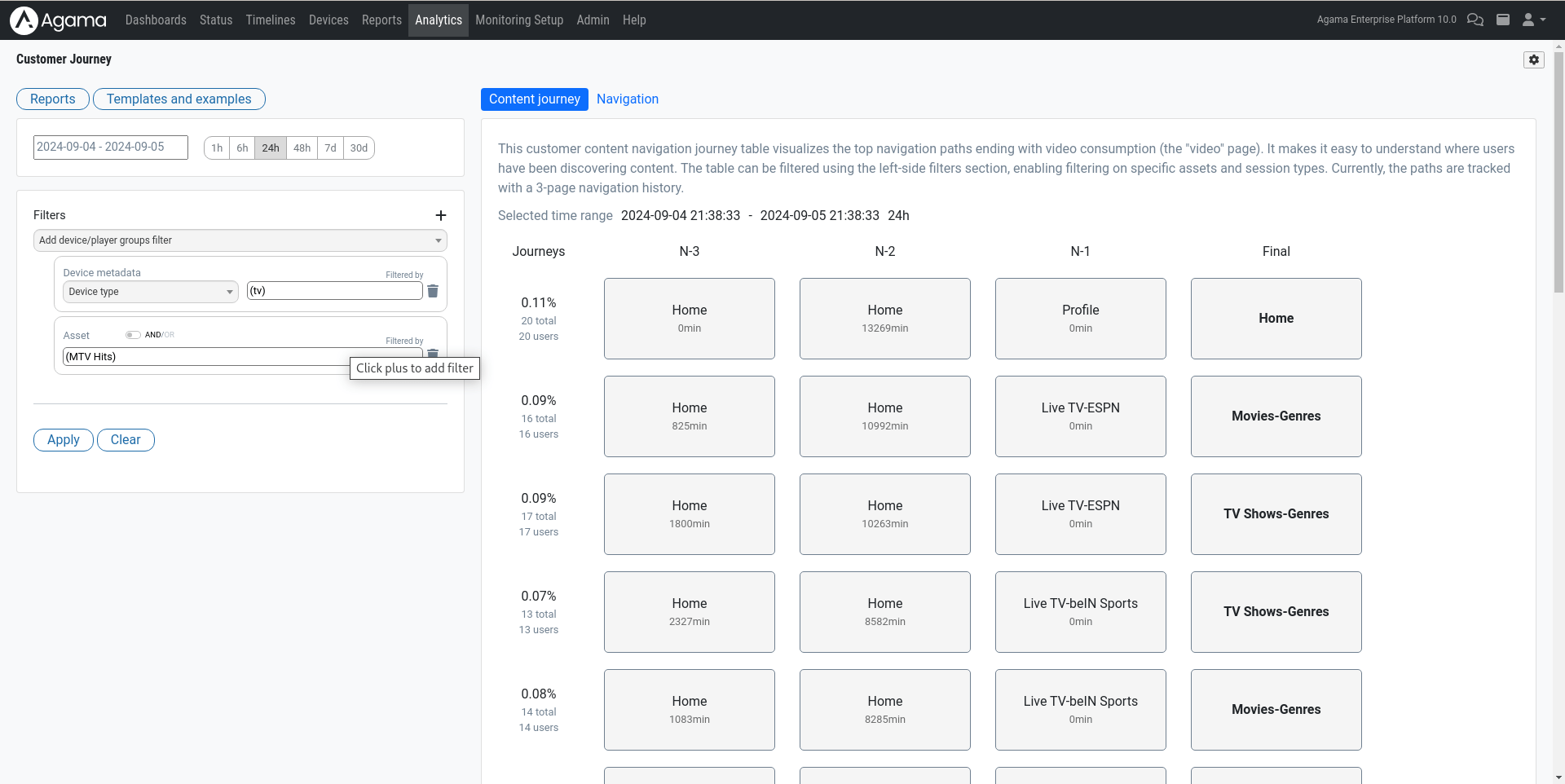Switch to the Navigation tab
The height and width of the screenshot is (784, 1565).
tap(627, 99)
